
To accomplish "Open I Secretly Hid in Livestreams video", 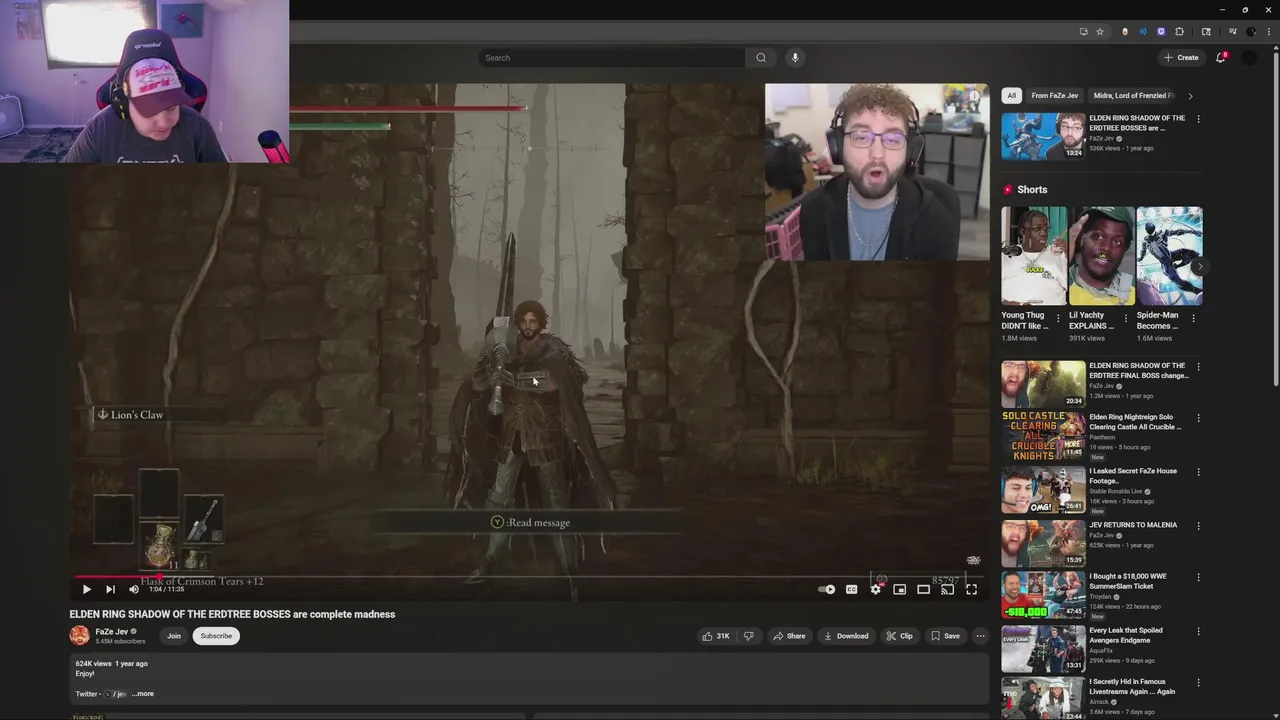I will 1043,698.
